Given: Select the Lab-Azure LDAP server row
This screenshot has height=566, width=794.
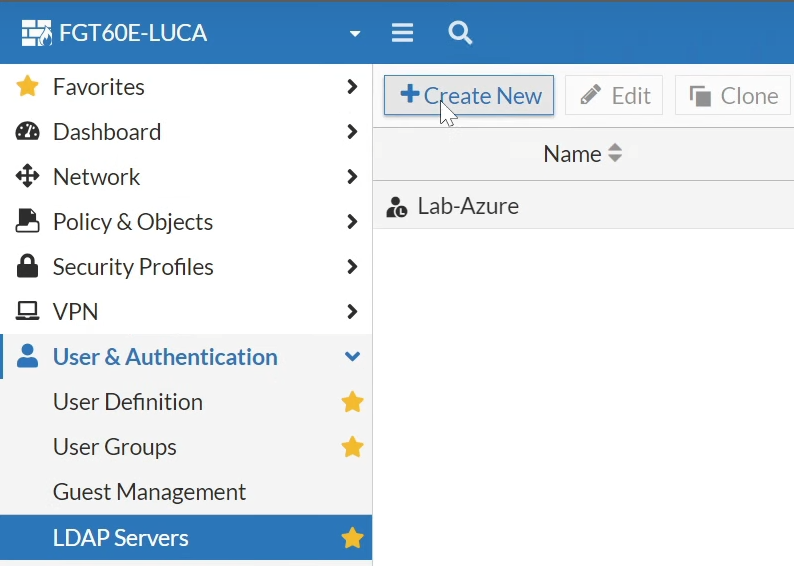Looking at the screenshot, I should click(x=583, y=207).
